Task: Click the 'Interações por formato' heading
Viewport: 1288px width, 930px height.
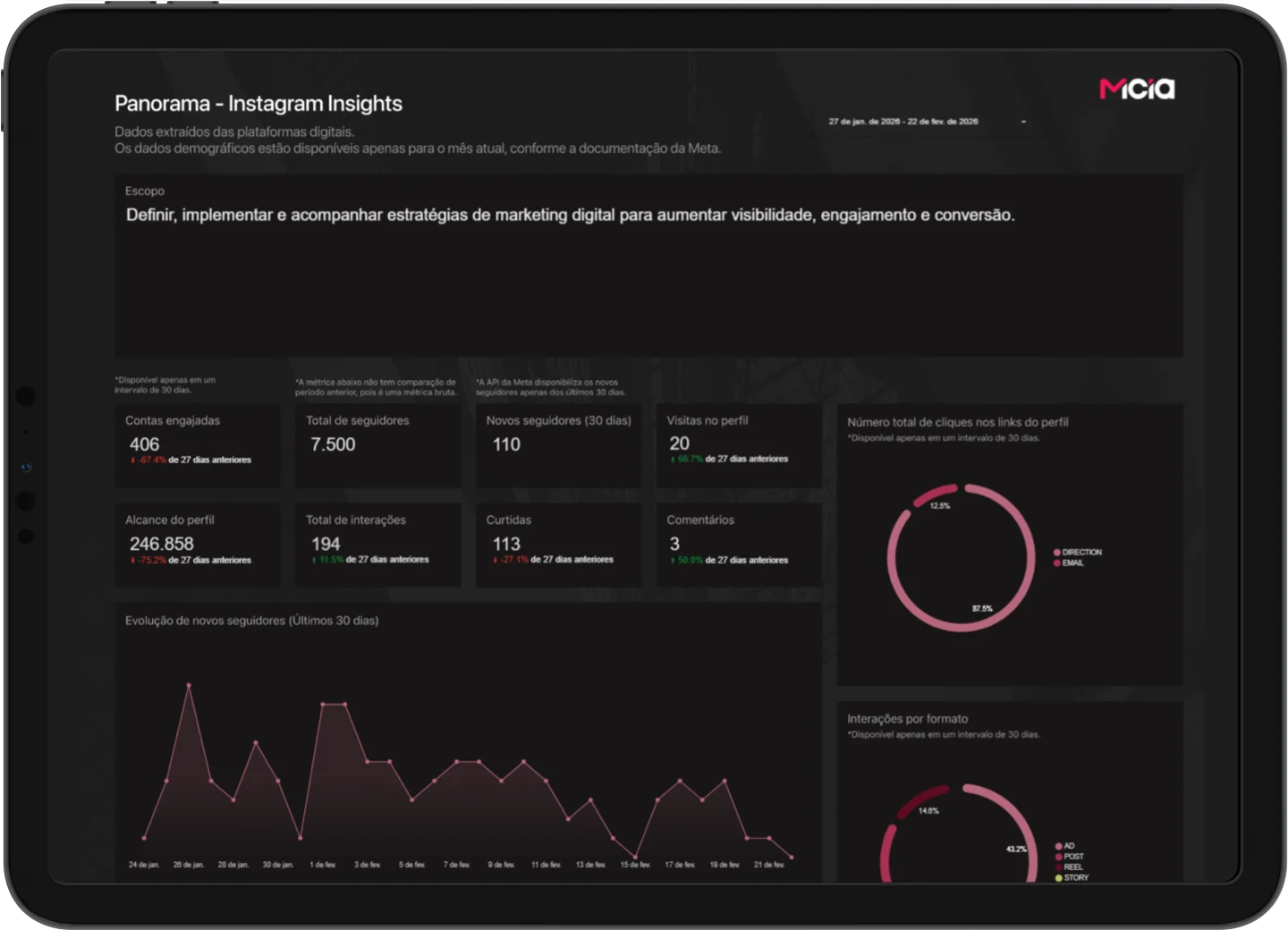Action: point(908,719)
